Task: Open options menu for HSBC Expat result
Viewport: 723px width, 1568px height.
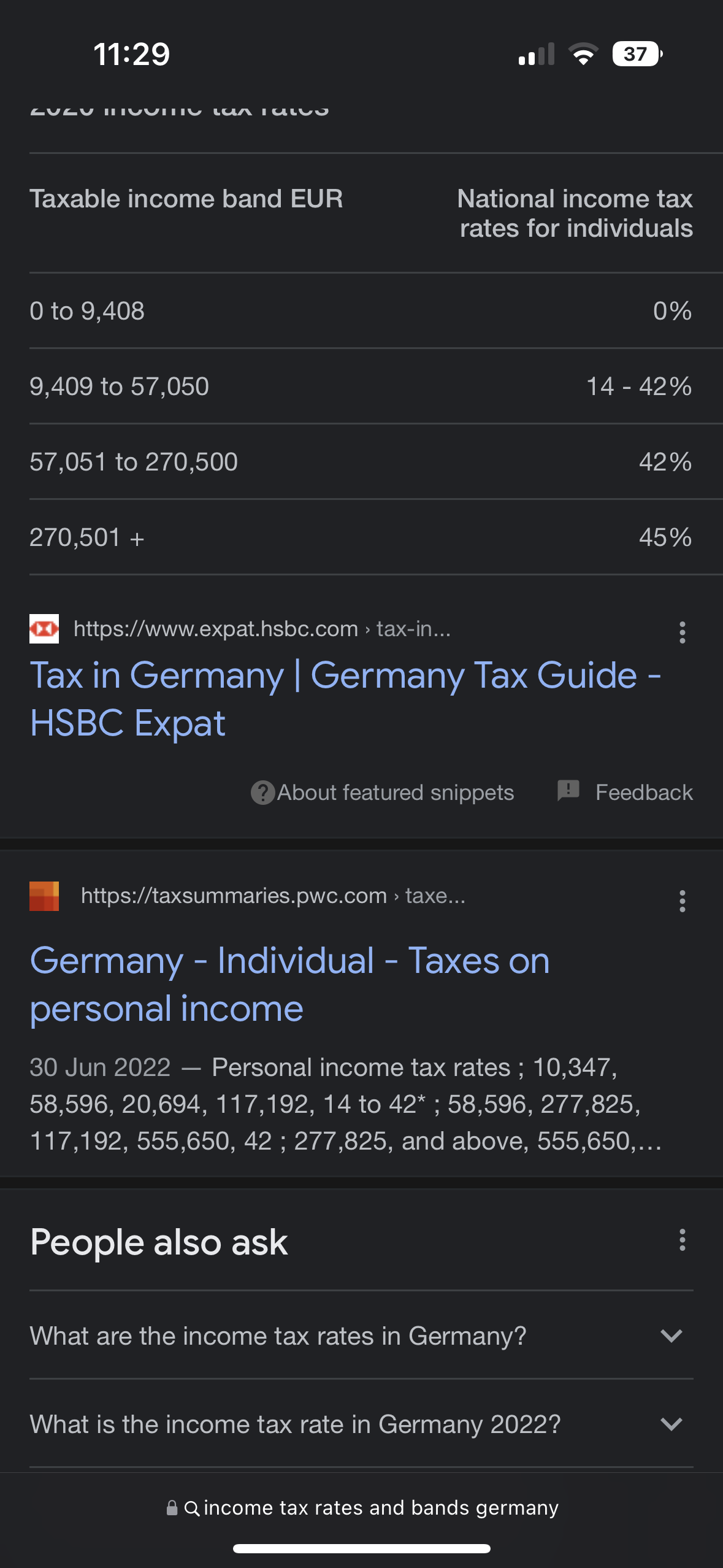Action: pos(682,632)
